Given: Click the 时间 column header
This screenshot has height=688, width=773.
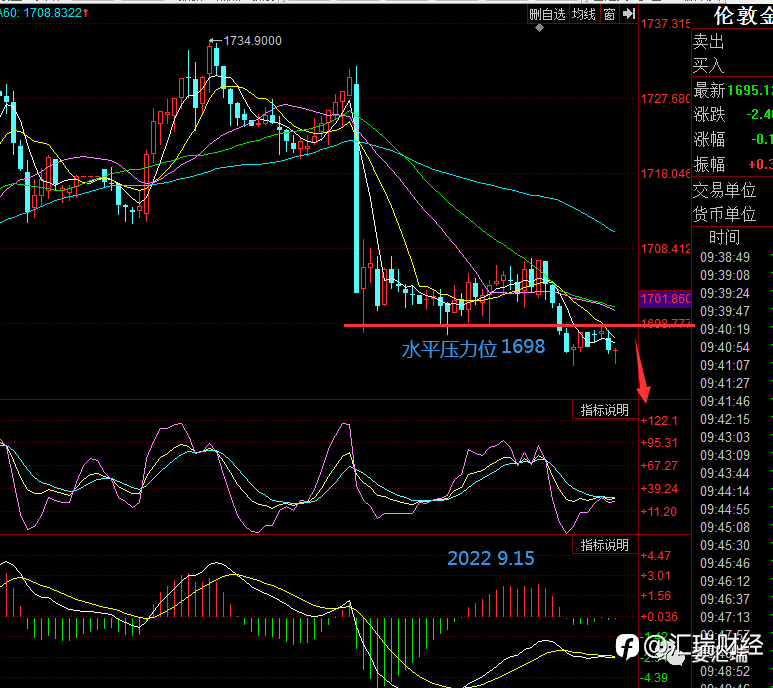Looking at the screenshot, I should tap(724, 238).
